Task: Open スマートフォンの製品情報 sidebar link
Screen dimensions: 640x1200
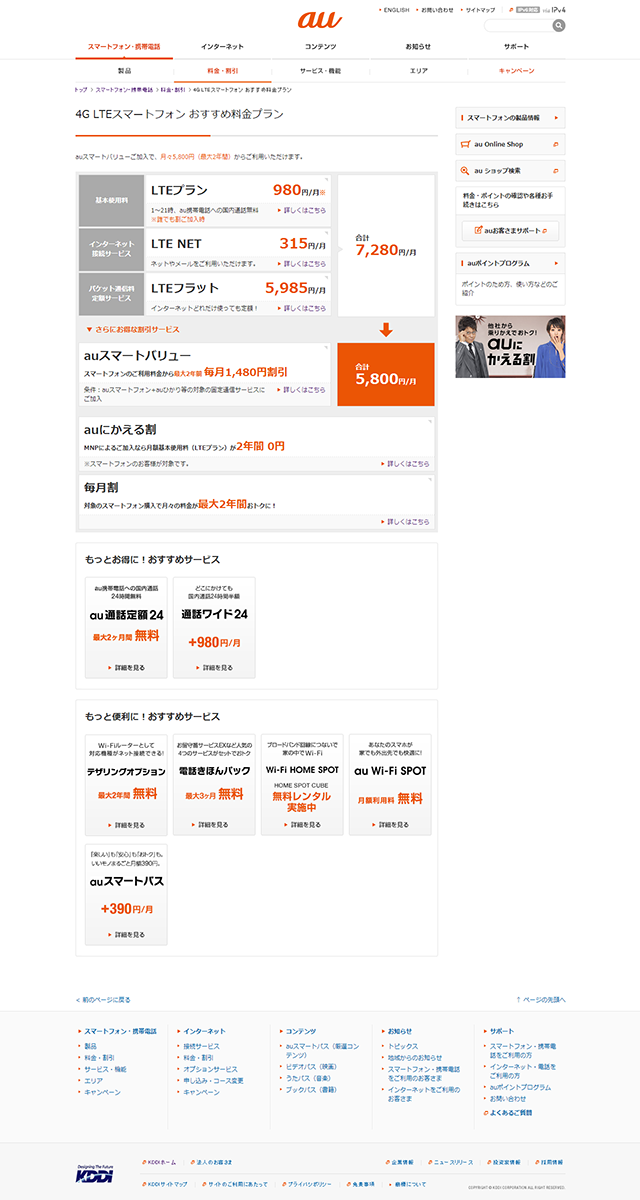Action: click(x=510, y=117)
